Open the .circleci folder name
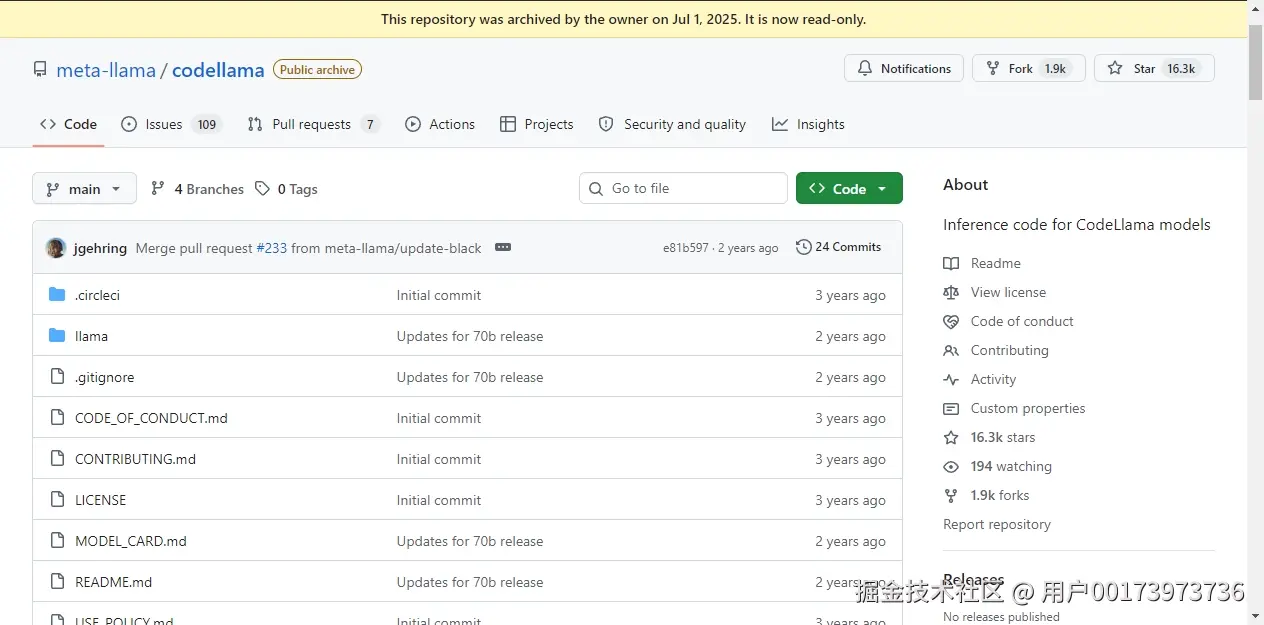Viewport: 1264px width, 625px height. click(97, 295)
